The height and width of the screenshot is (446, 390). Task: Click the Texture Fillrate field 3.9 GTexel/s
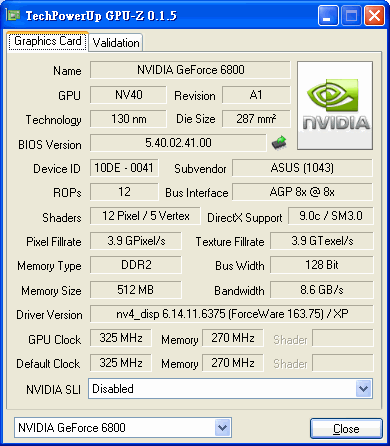[x=322, y=241]
